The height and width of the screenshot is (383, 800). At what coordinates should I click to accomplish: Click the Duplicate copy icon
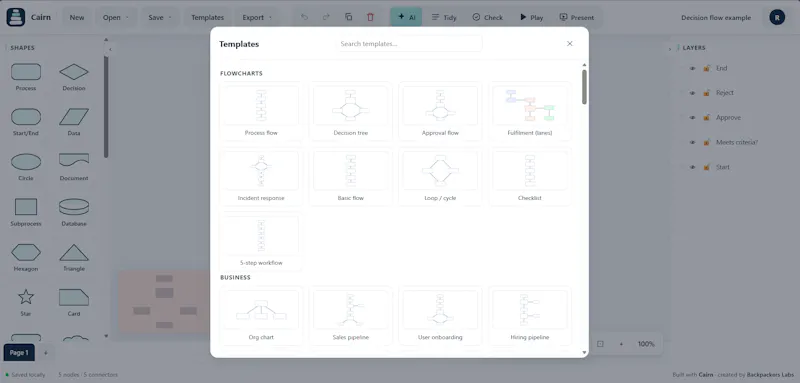click(x=348, y=17)
